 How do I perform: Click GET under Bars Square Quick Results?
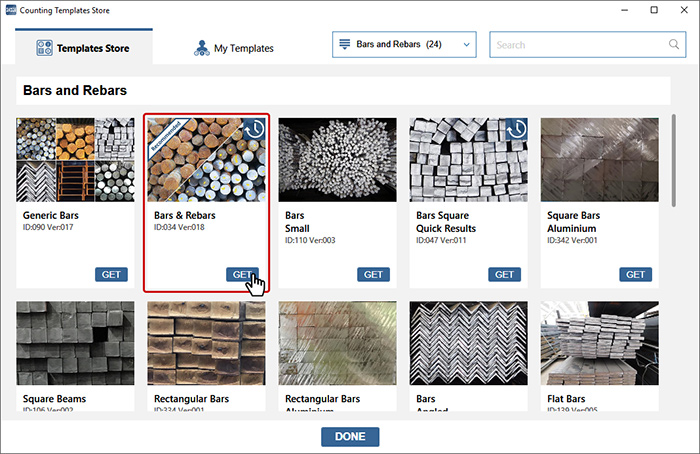pos(504,274)
